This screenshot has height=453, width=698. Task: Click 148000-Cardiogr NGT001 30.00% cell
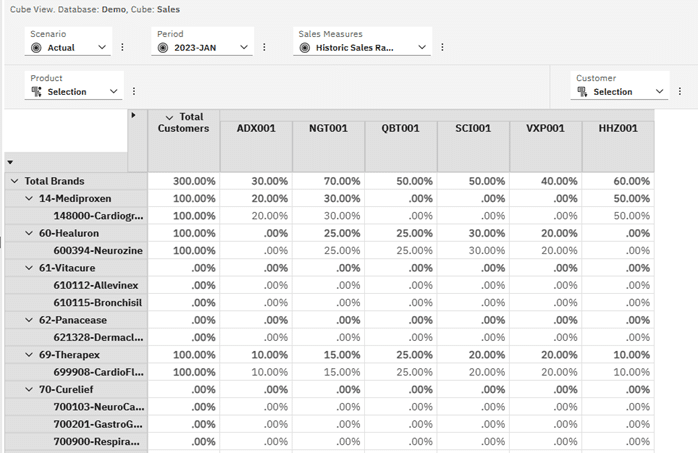pos(329,216)
